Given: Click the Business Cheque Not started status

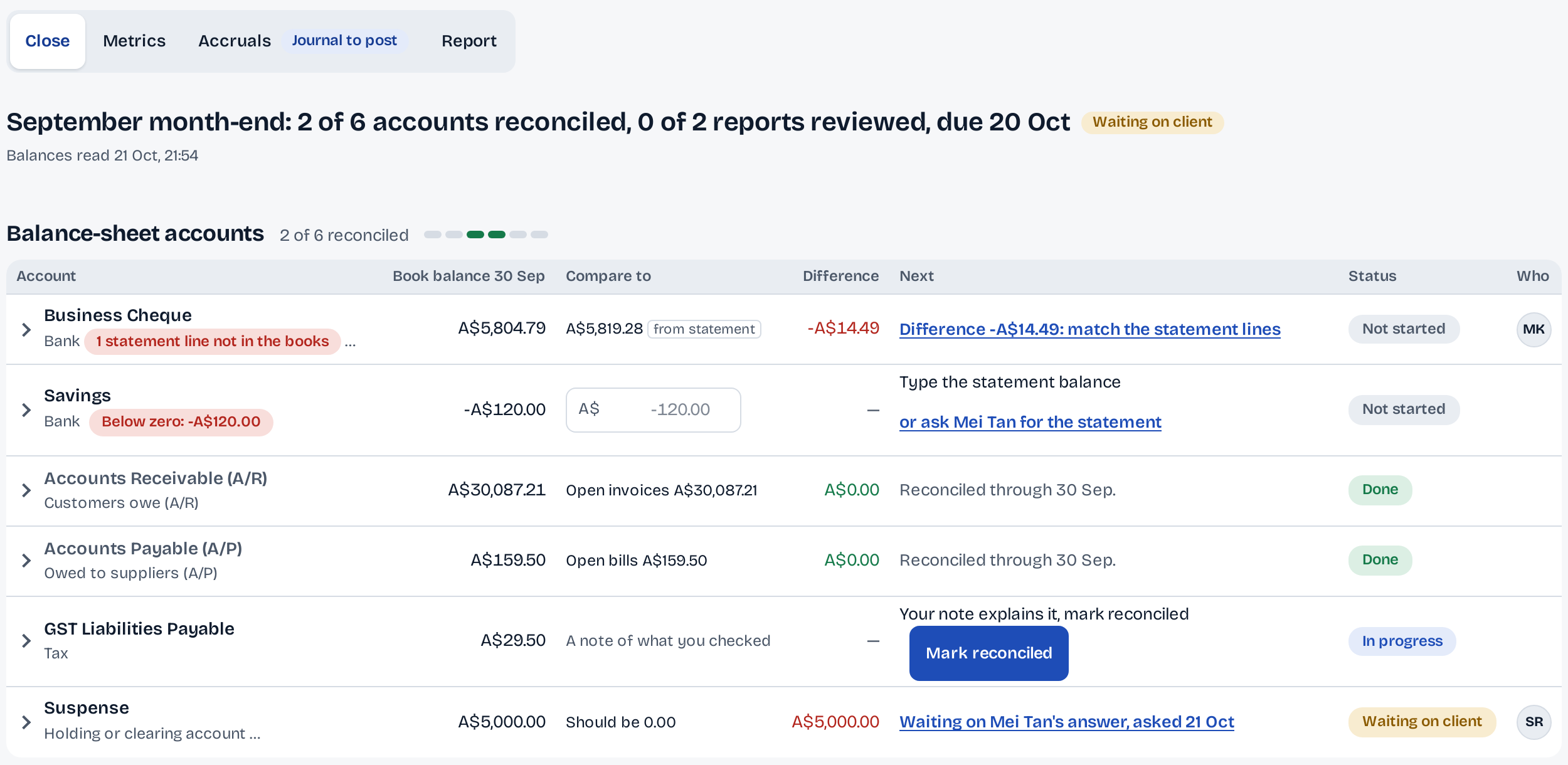Looking at the screenshot, I should tap(1404, 329).
